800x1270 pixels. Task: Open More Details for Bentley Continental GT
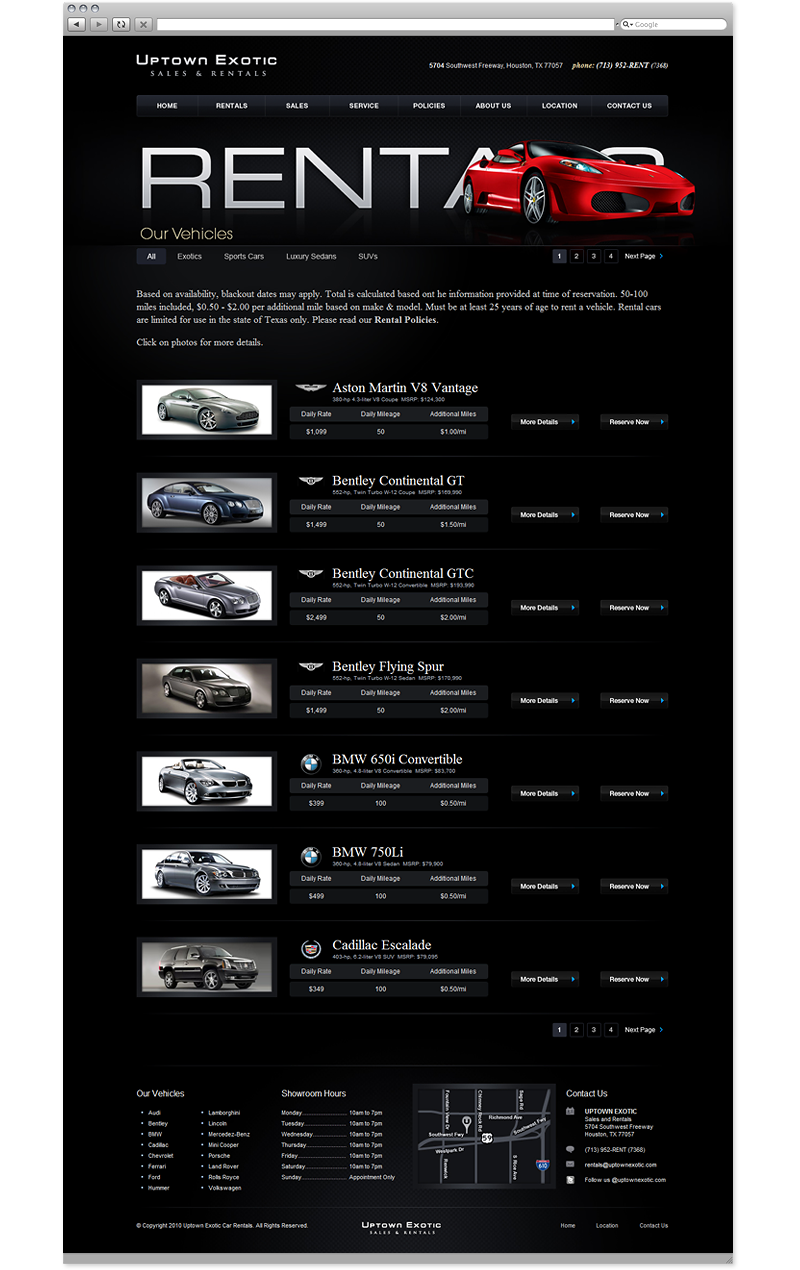coord(545,515)
